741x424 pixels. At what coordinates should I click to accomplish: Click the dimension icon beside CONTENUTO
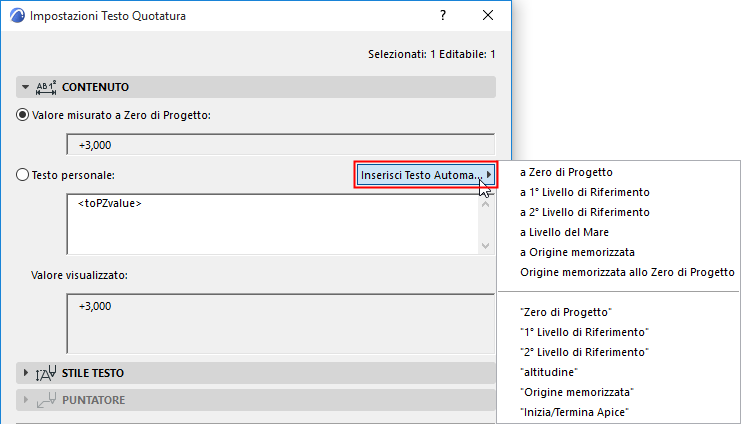tap(47, 87)
